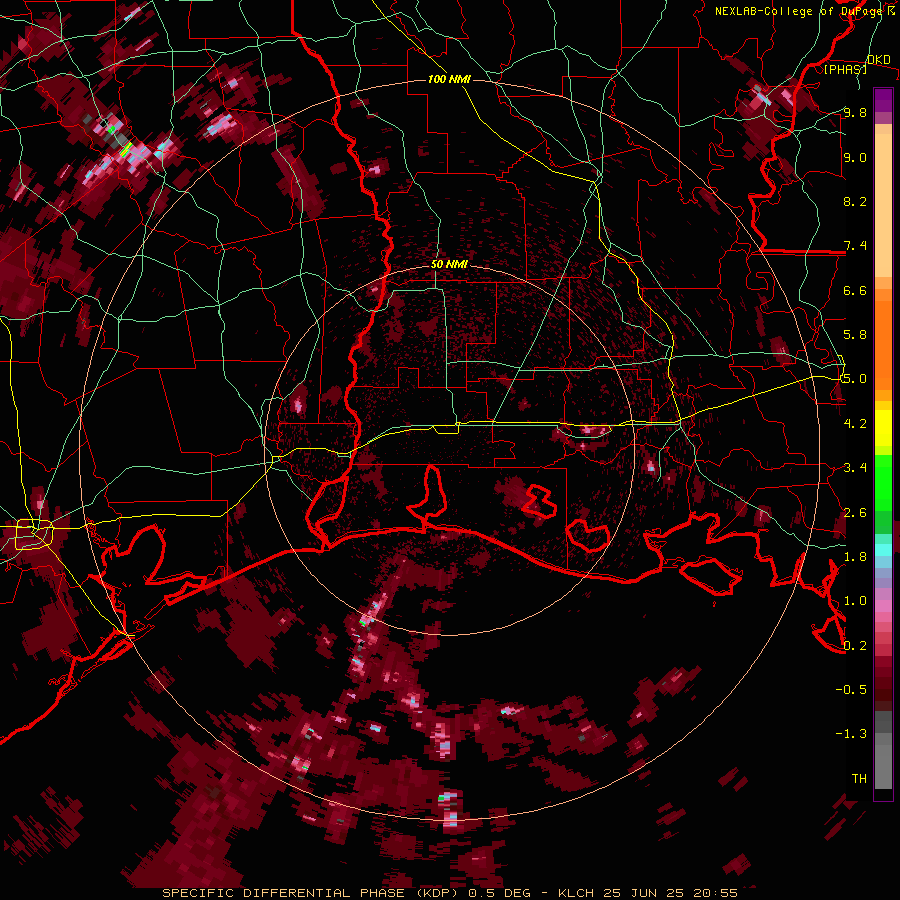Click the bright green segment of the color bar
The width and height of the screenshot is (900, 900).
point(883,483)
